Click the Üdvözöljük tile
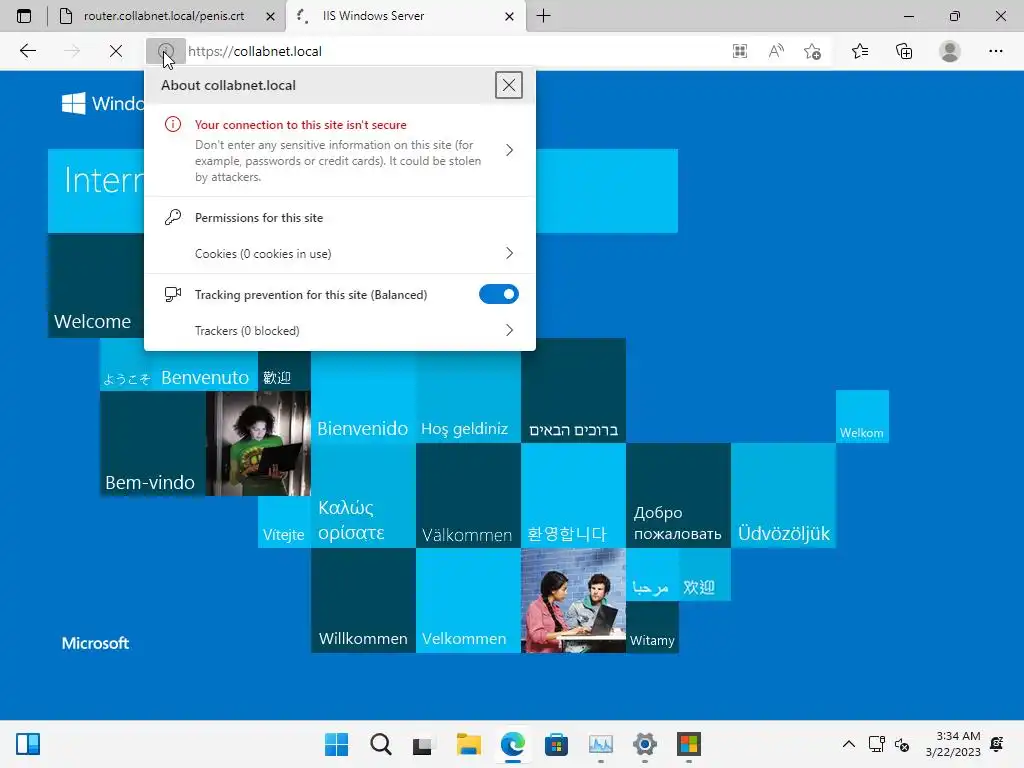 click(783, 496)
